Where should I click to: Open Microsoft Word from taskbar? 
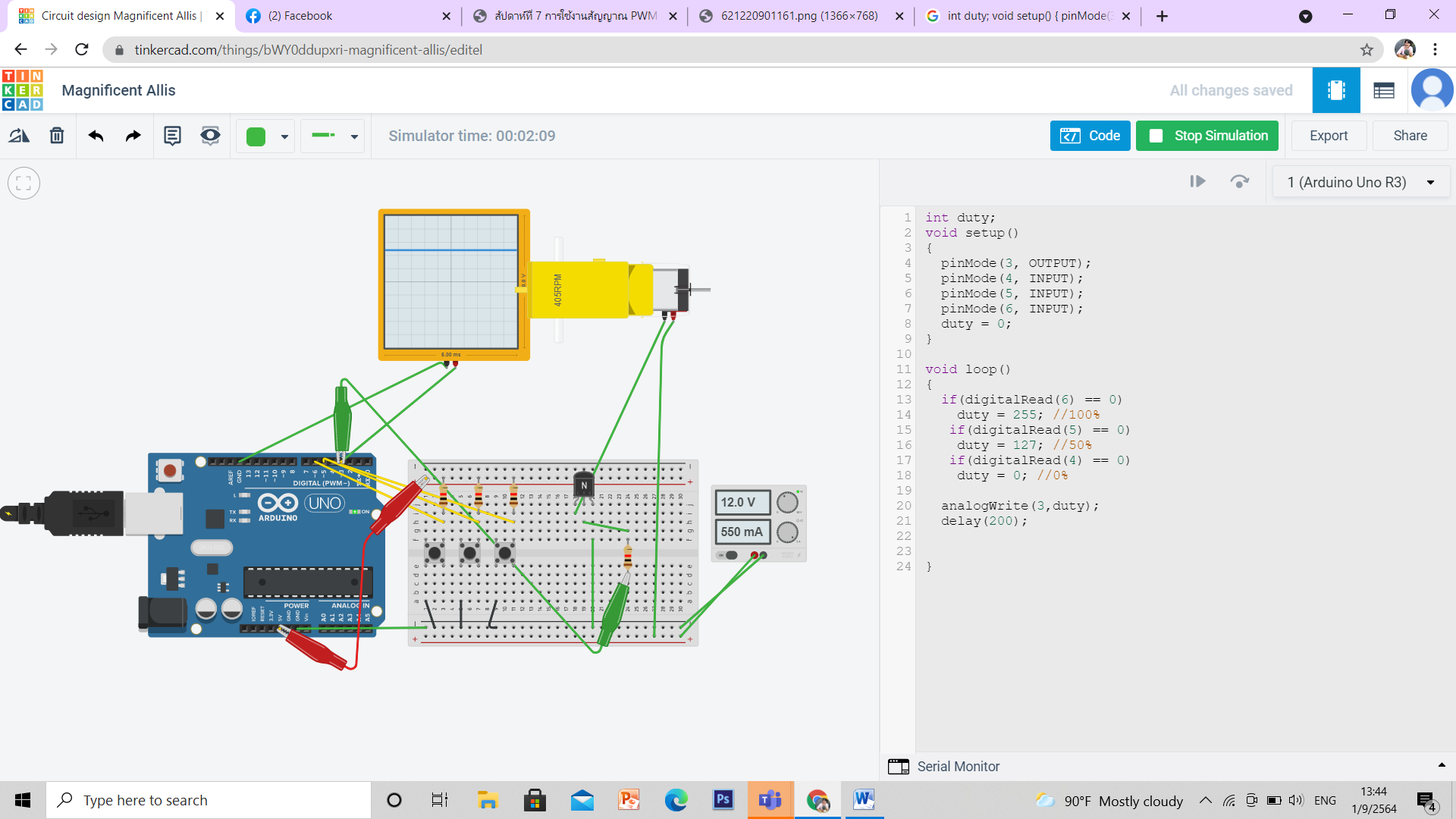point(864,800)
